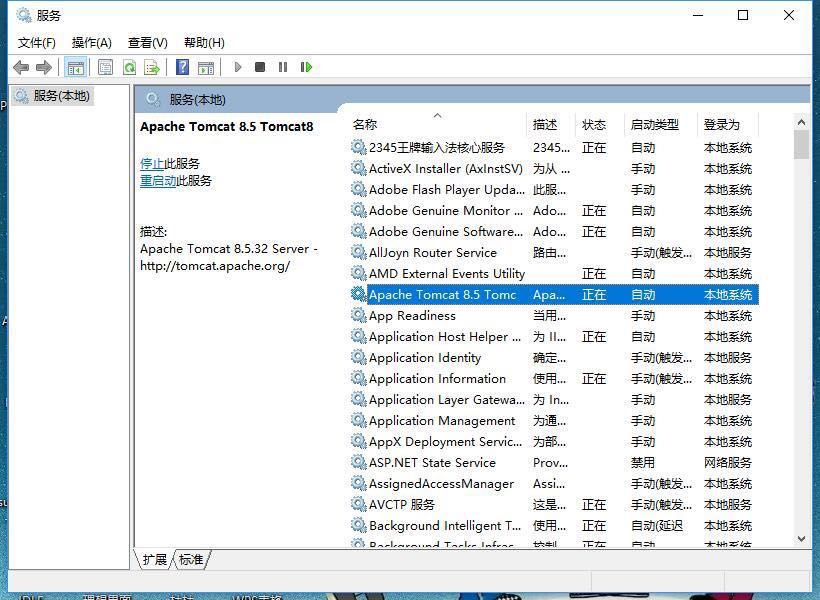The height and width of the screenshot is (600, 820).
Task: Click the vertical scrollbar thumb
Action: click(x=801, y=144)
